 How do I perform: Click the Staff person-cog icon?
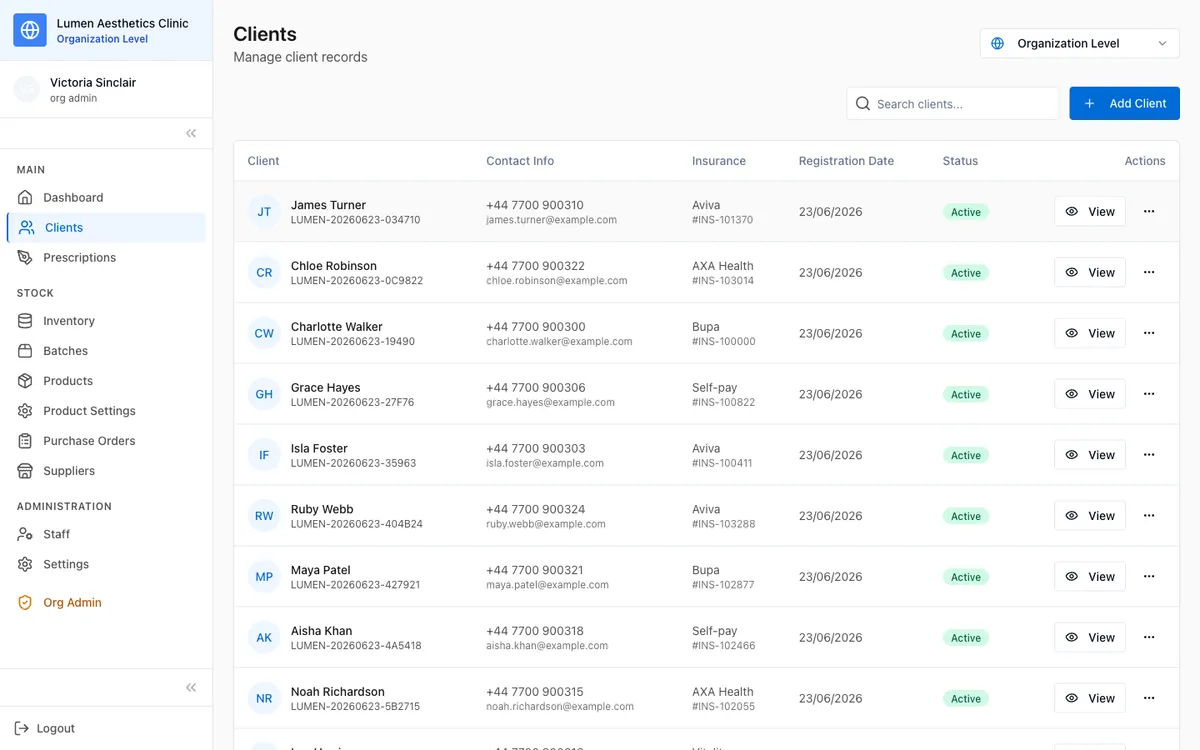pyautogui.click(x=25, y=534)
